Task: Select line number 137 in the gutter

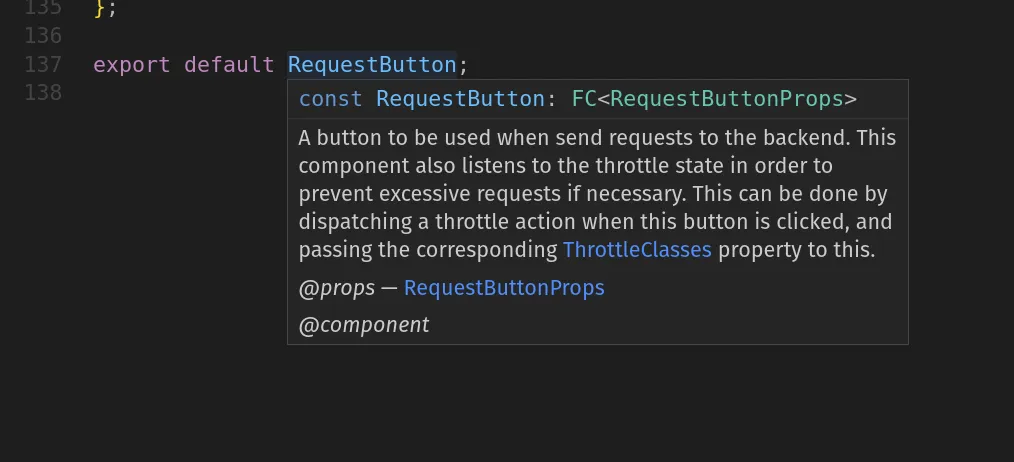Action: (x=42, y=65)
